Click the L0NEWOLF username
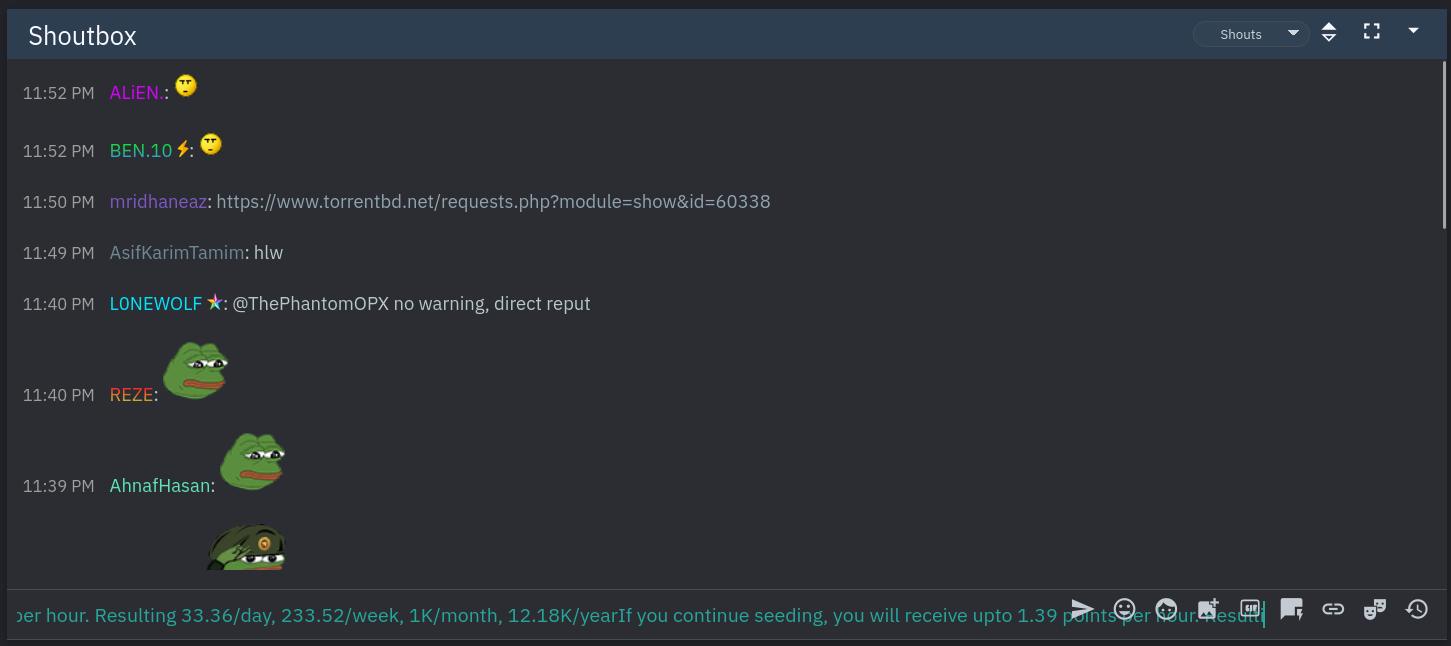Image resolution: width=1451 pixels, height=646 pixels. point(156,304)
